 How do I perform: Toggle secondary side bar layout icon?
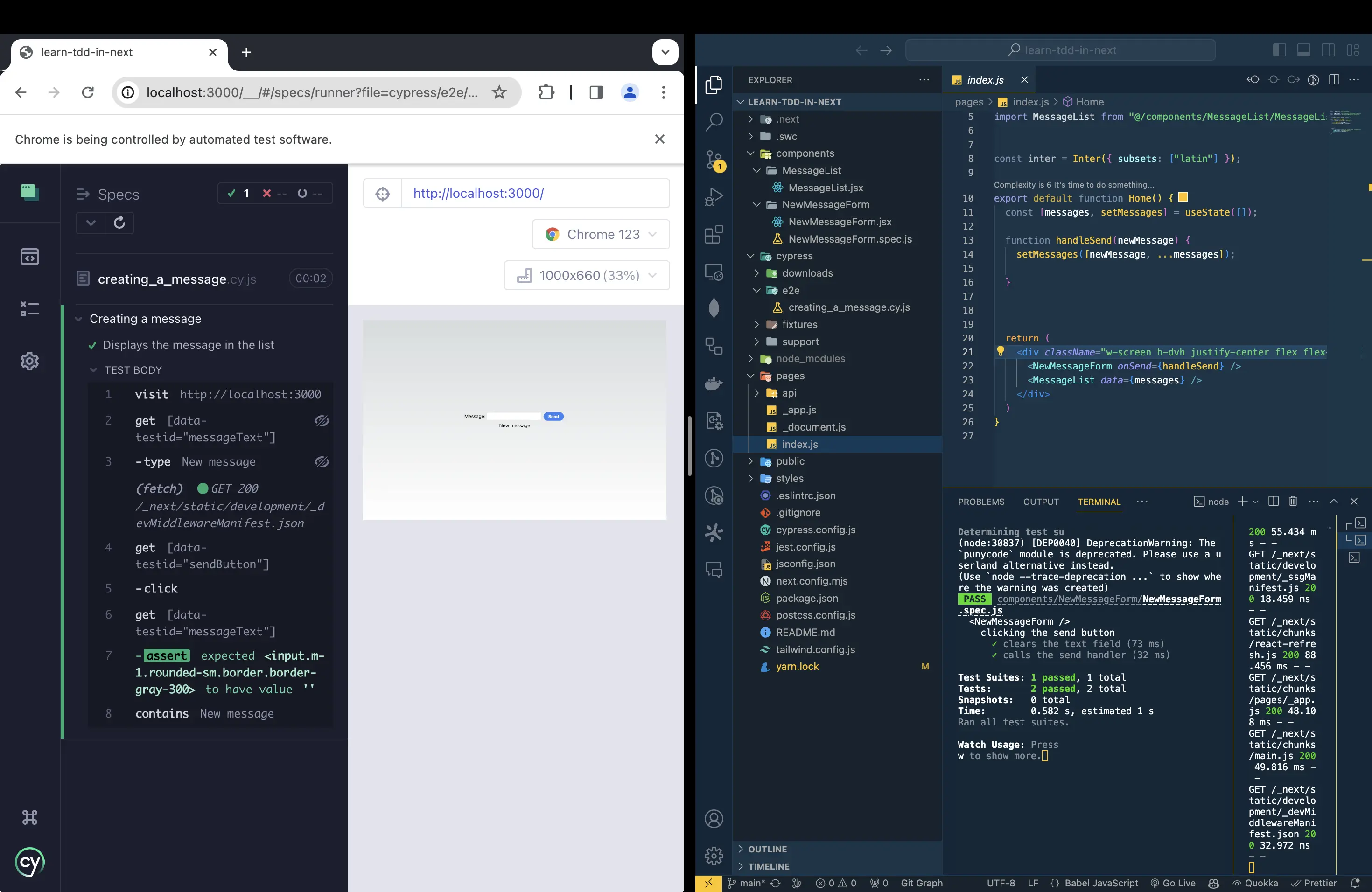pos(1328,50)
